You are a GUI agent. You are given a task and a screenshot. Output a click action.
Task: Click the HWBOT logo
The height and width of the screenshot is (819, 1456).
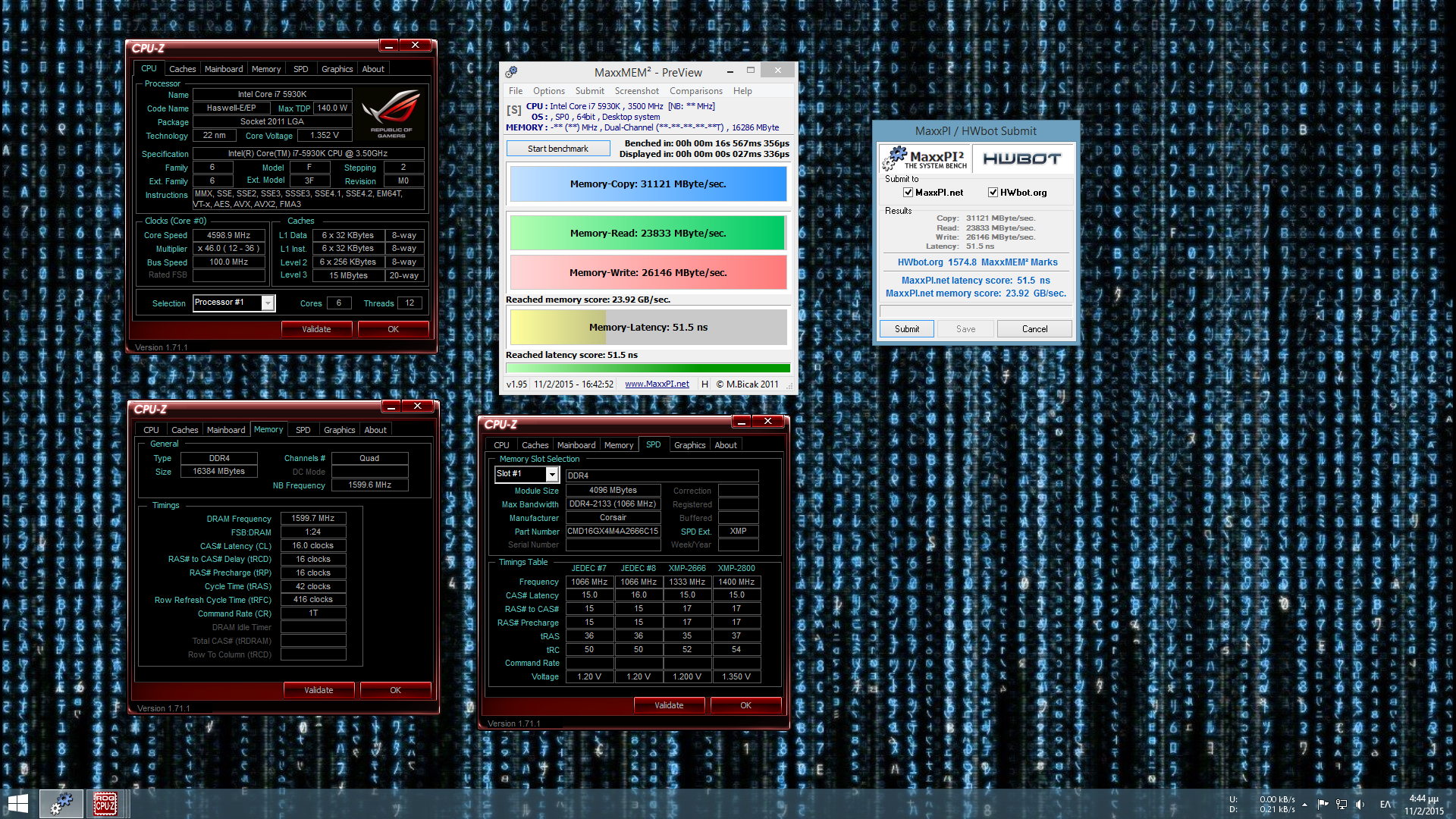1021,158
